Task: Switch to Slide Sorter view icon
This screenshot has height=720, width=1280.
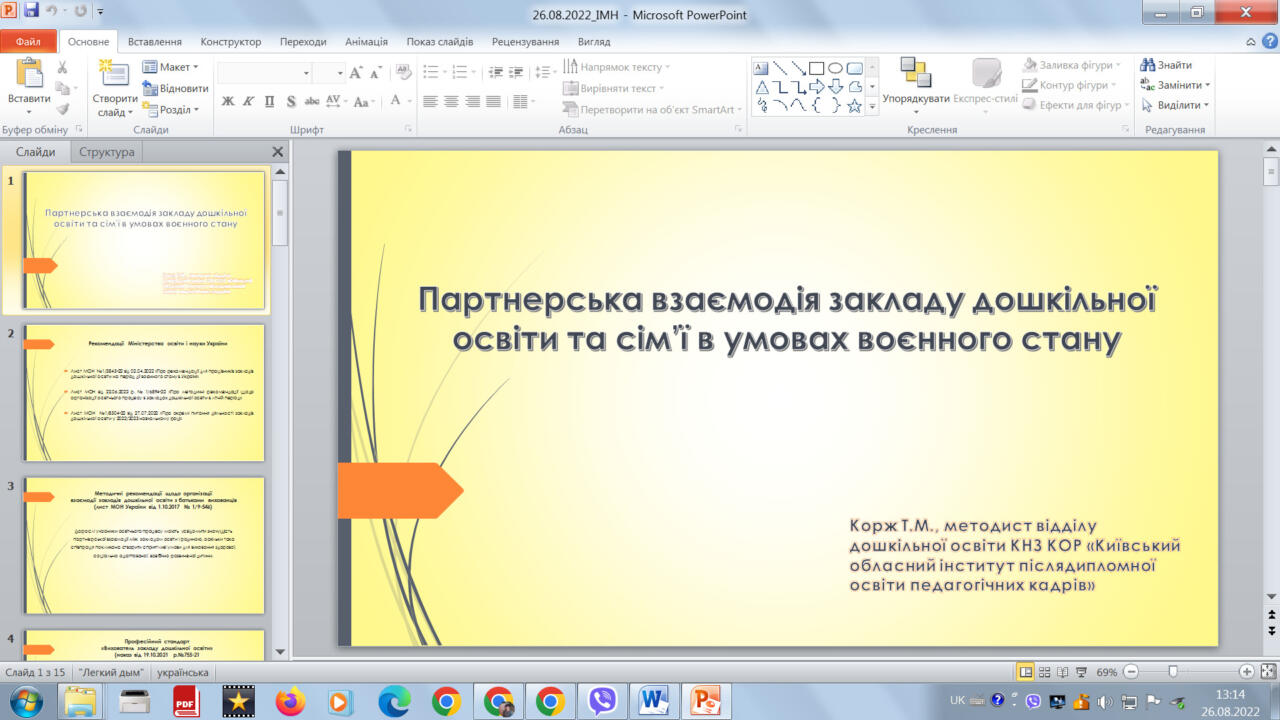Action: (1044, 672)
